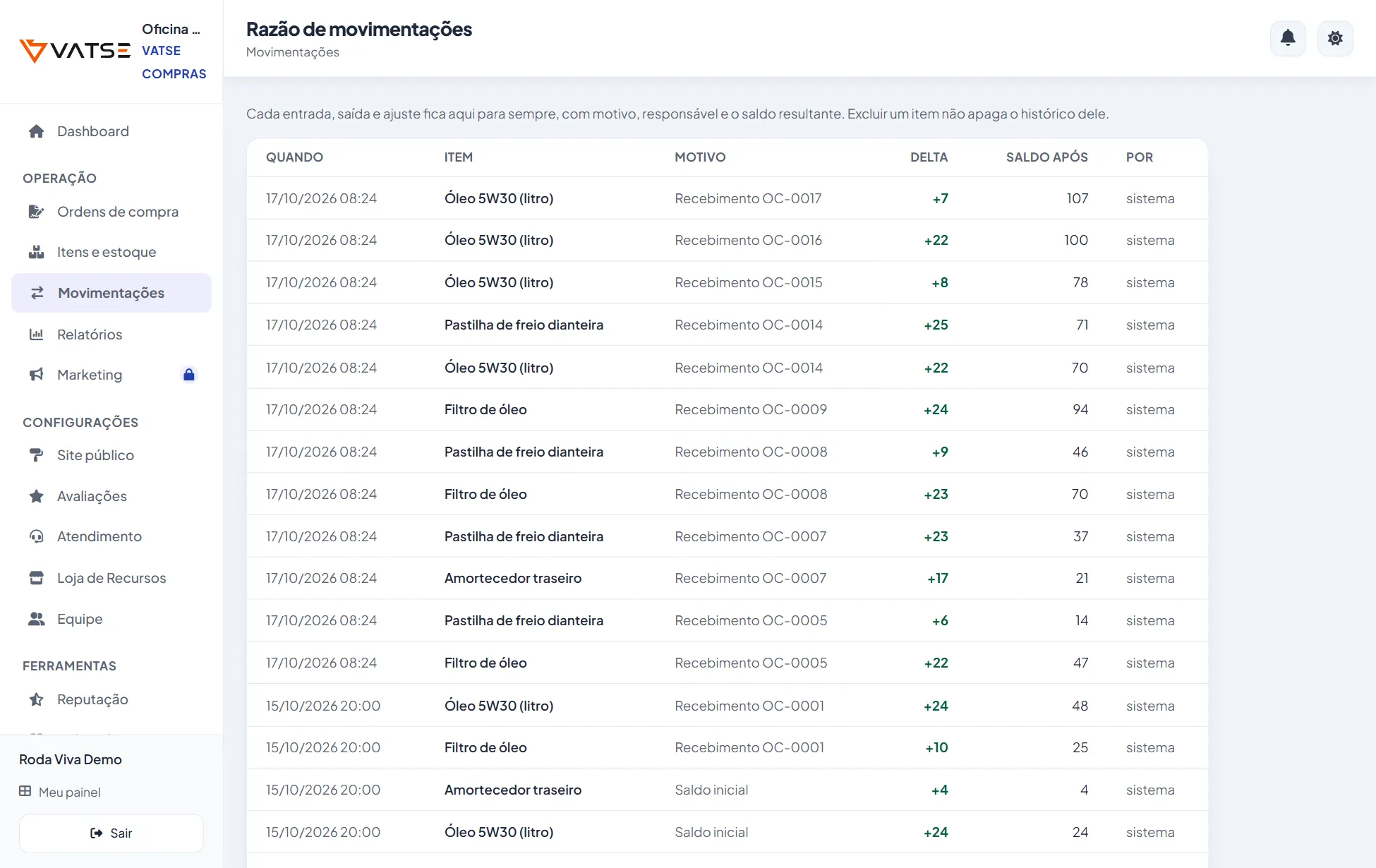Go to Ordens de compra

111,212
